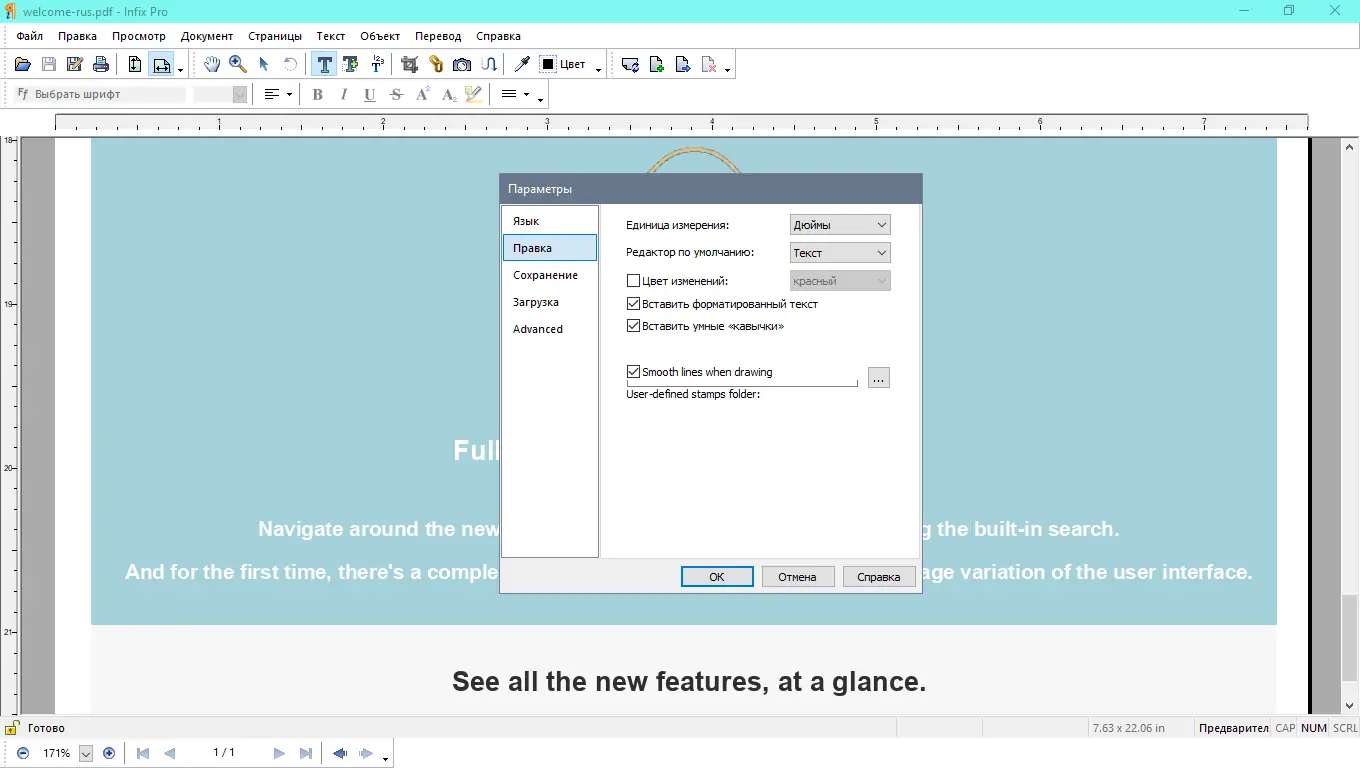Select the Object arrow pointer tool
The height and width of the screenshot is (768, 1360).
264,65
